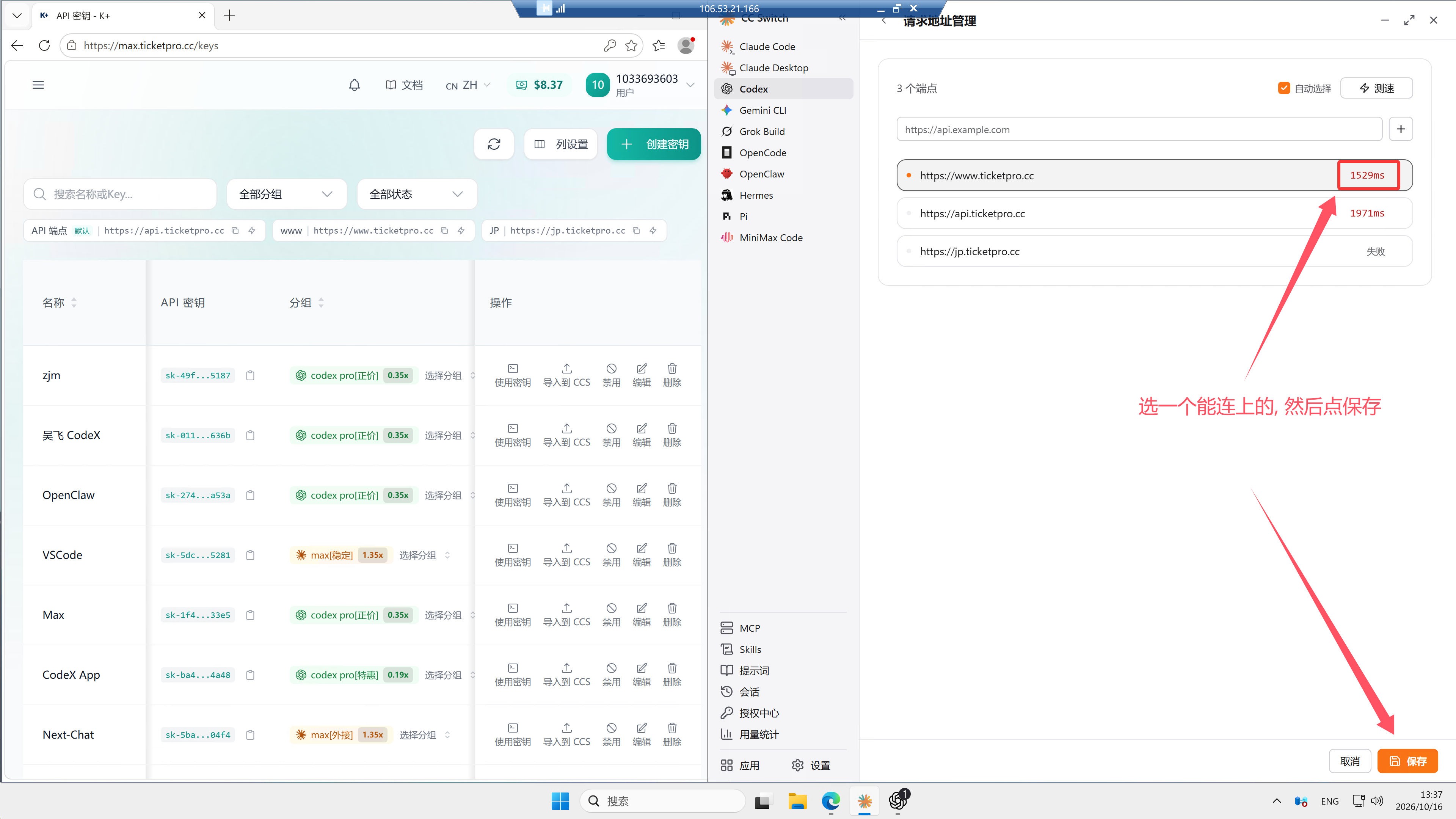Image resolution: width=1456 pixels, height=819 pixels.
Task: Select the https://api.ticketpro.cc endpoint
Action: coord(1154,213)
